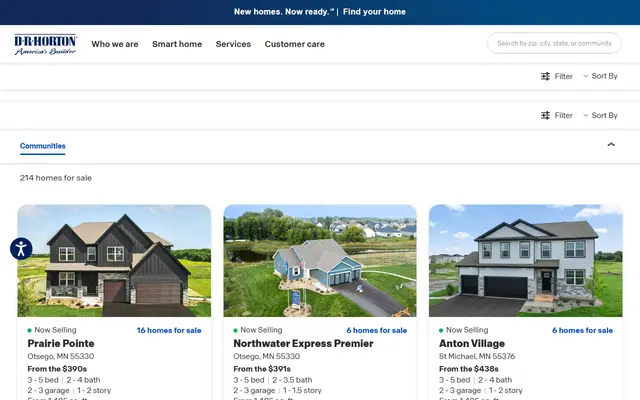Screen dimensions: 640x400
Task: Click the 3 - 5 bed | 2 - 3.5 bath text
Action: click(273, 380)
